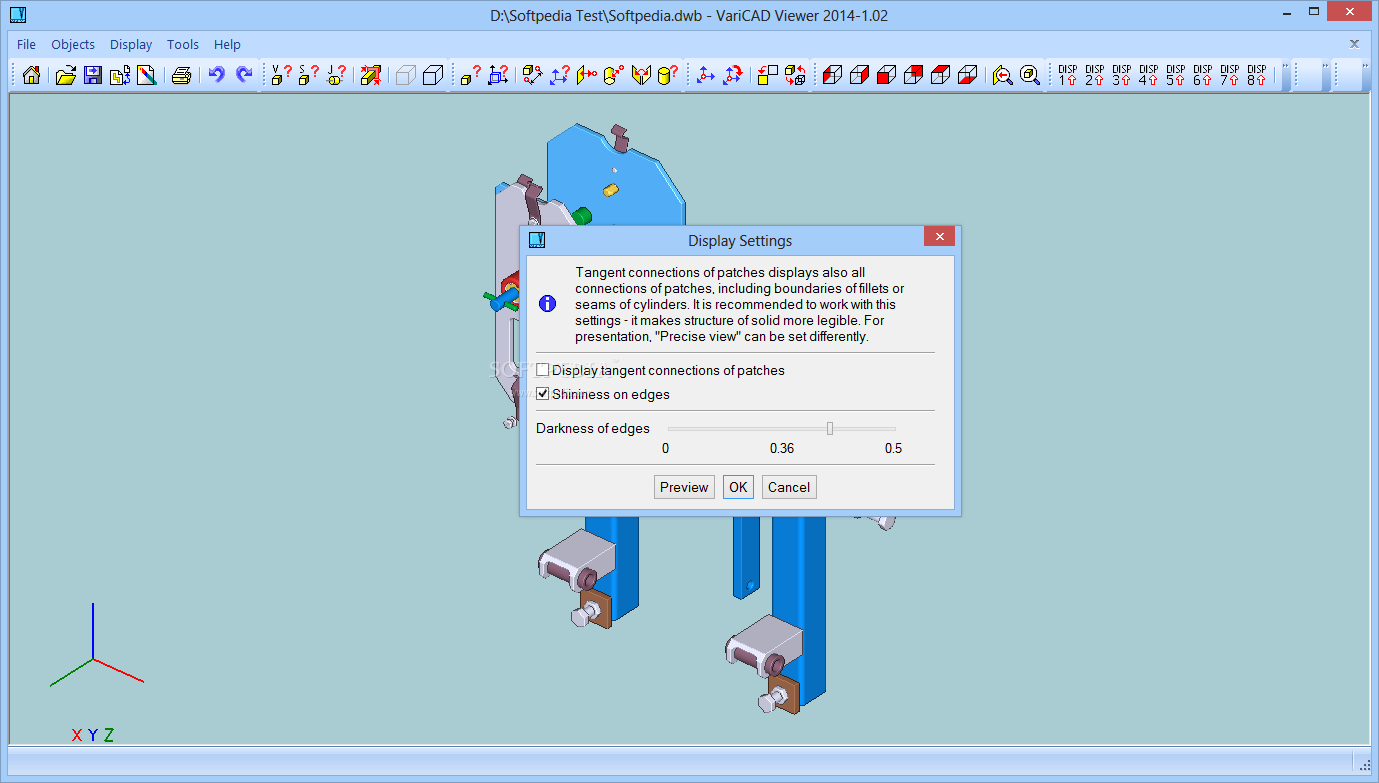
Task: Click Cancel in Display Settings
Action: (789, 487)
